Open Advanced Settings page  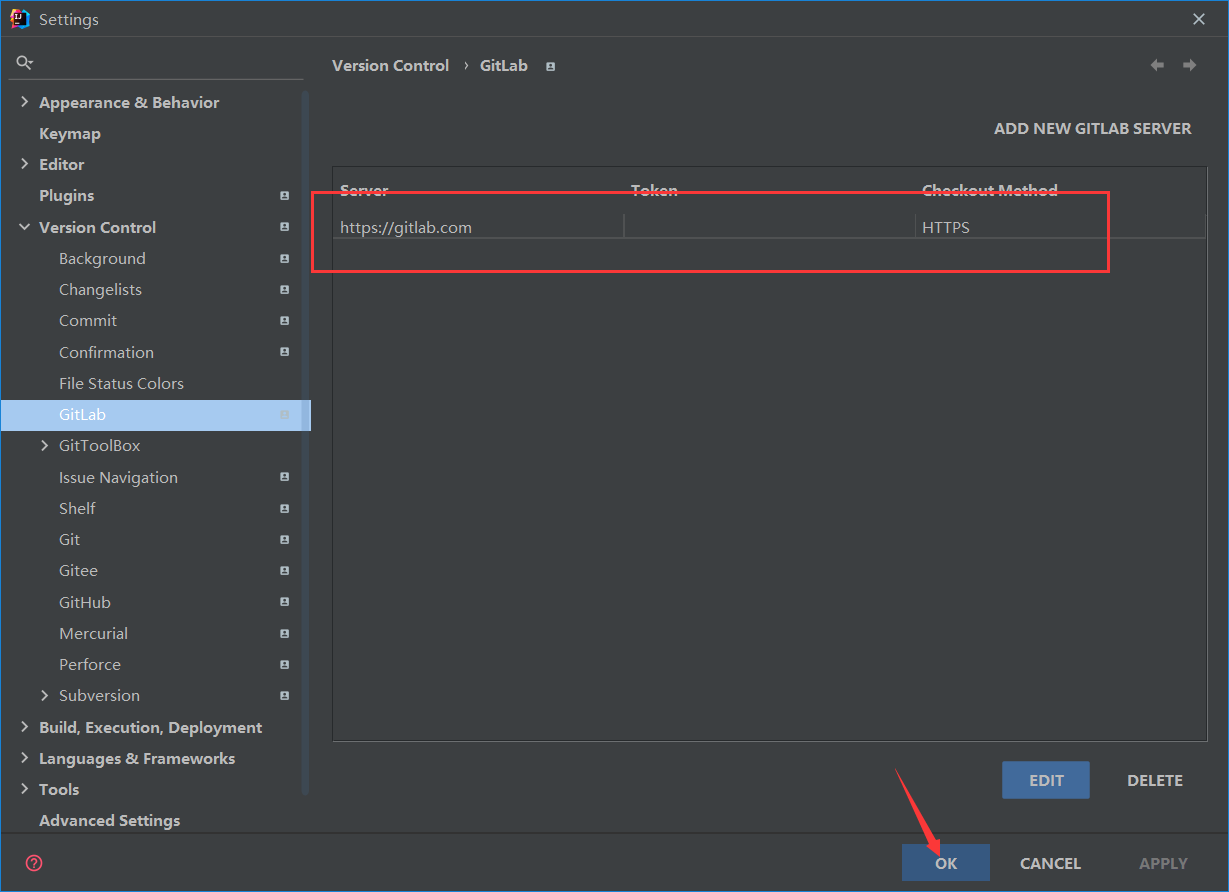(110, 820)
